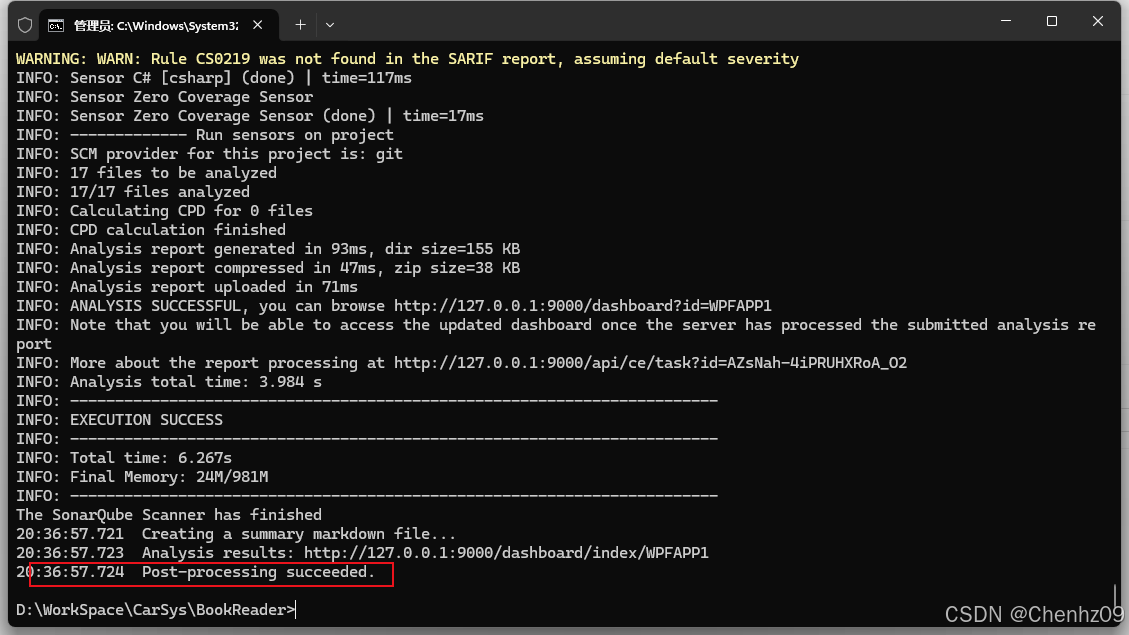Image resolution: width=1129 pixels, height=635 pixels.
Task: Click 'SCM provider for this project is: git'
Action: [x=210, y=154]
